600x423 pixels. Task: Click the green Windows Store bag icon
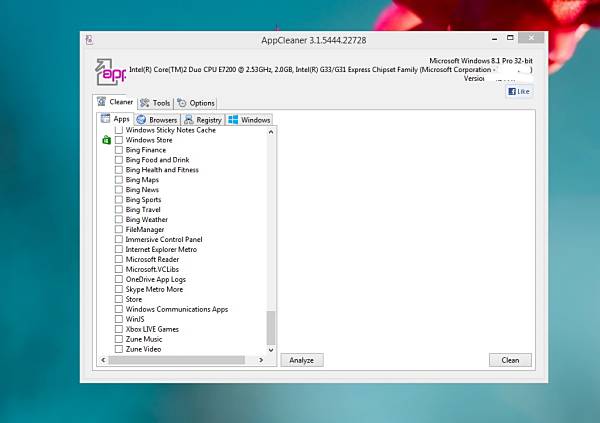(106, 140)
